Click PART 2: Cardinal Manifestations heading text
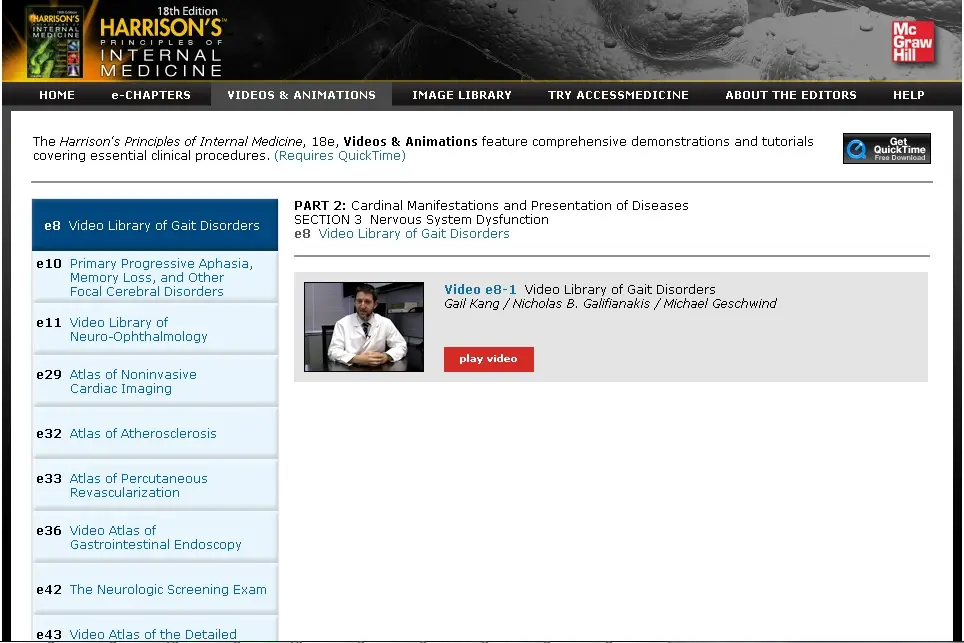 [x=491, y=205]
